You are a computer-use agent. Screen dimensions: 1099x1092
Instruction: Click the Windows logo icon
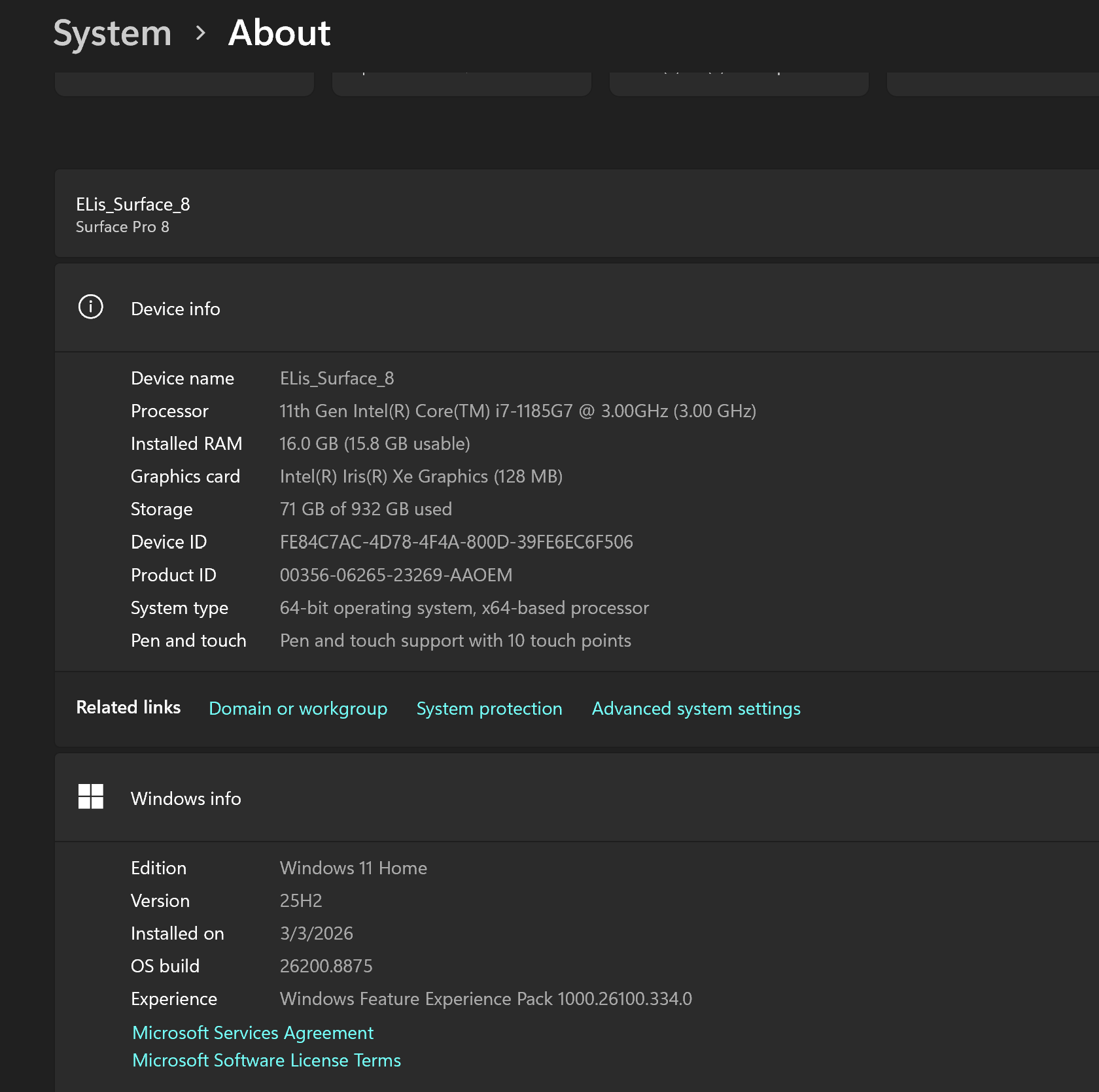91,796
